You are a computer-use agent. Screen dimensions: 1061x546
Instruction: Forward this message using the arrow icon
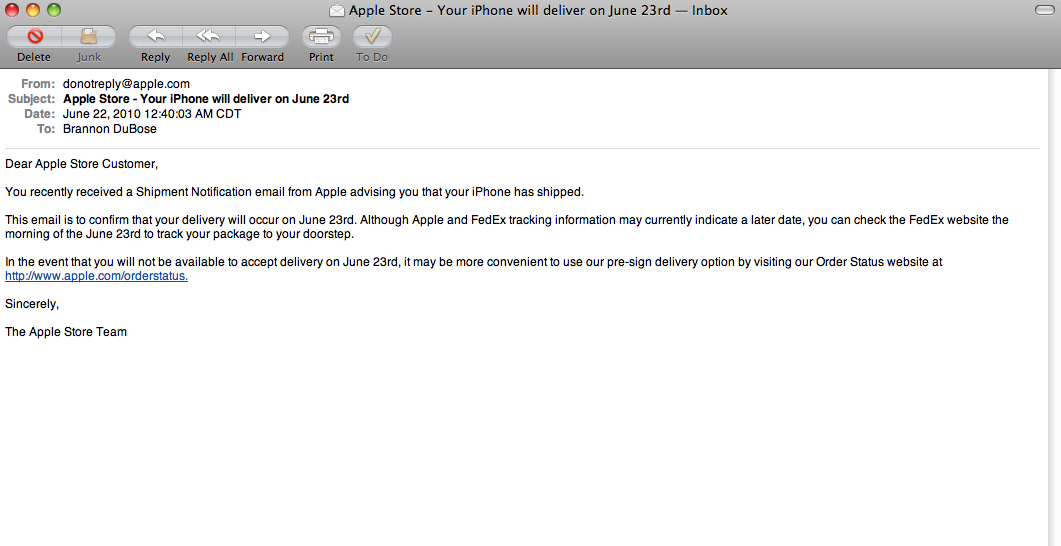[263, 36]
